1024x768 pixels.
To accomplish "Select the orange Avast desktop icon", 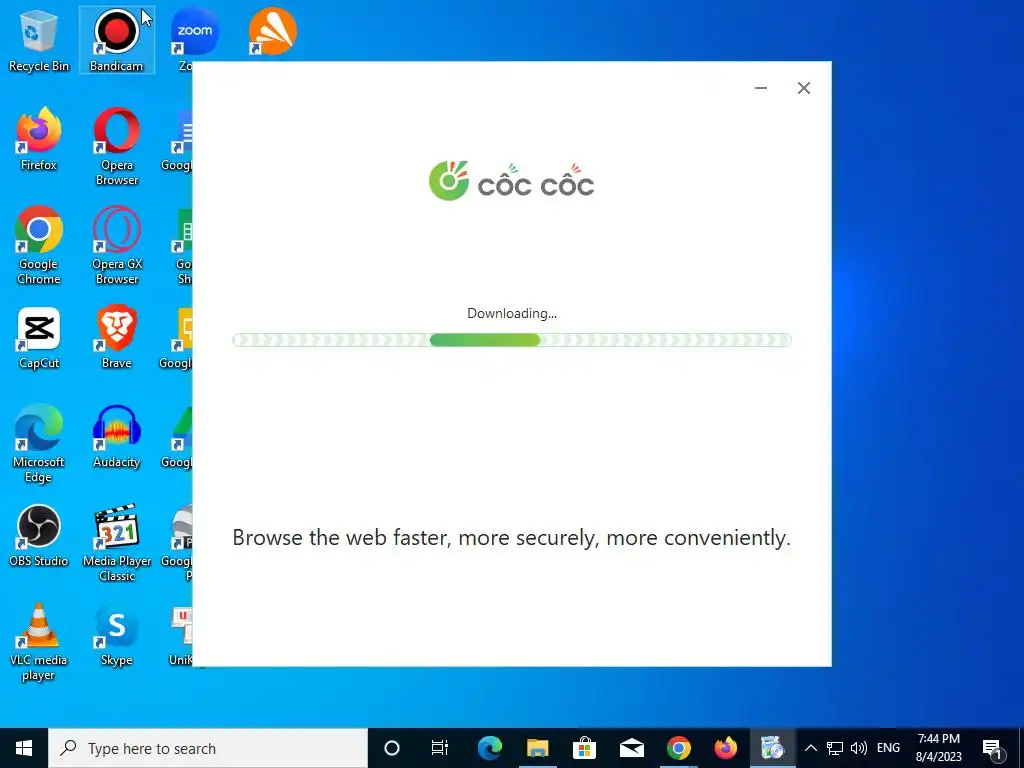I will point(272,31).
